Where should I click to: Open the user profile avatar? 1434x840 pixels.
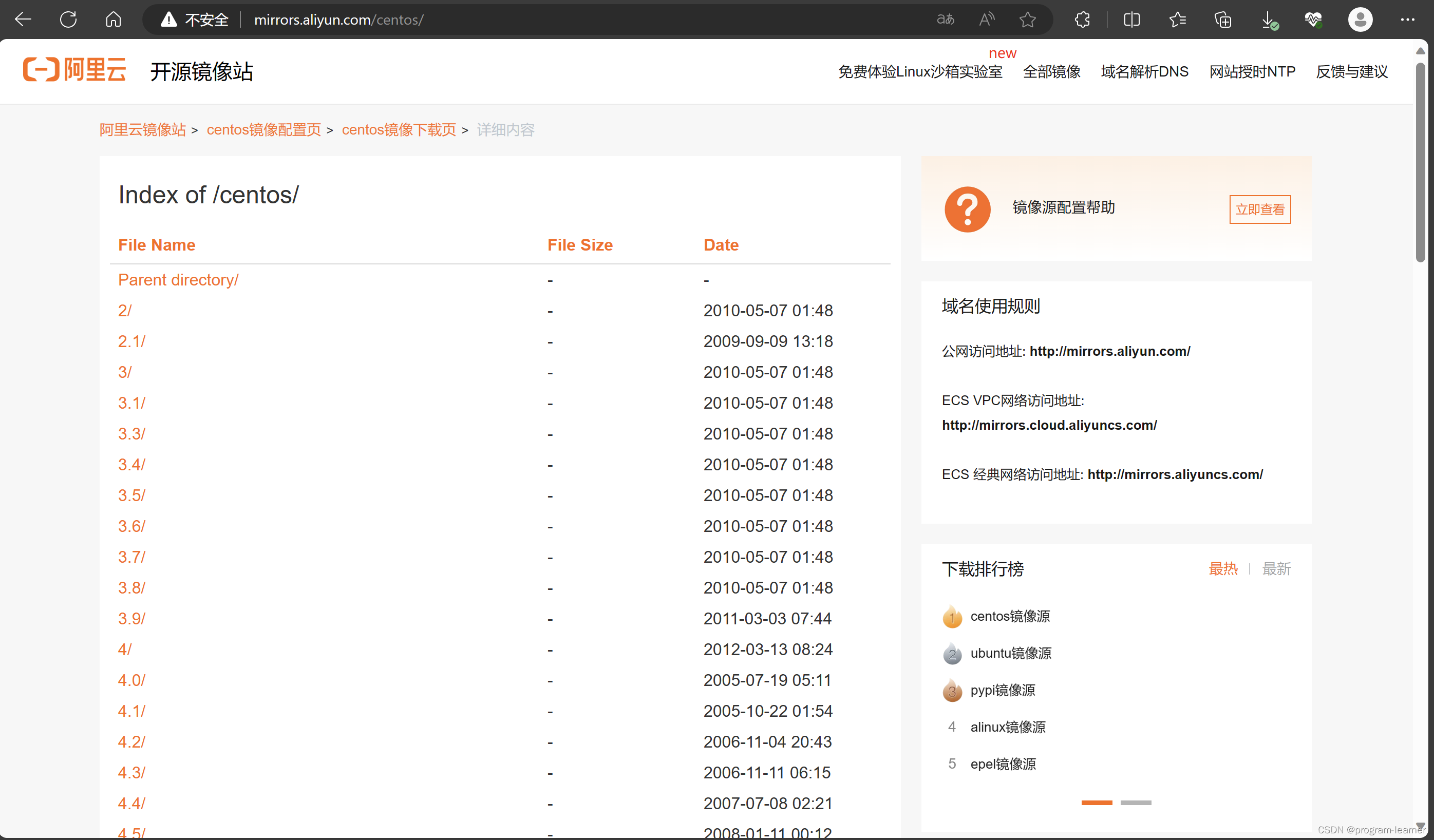click(1360, 20)
